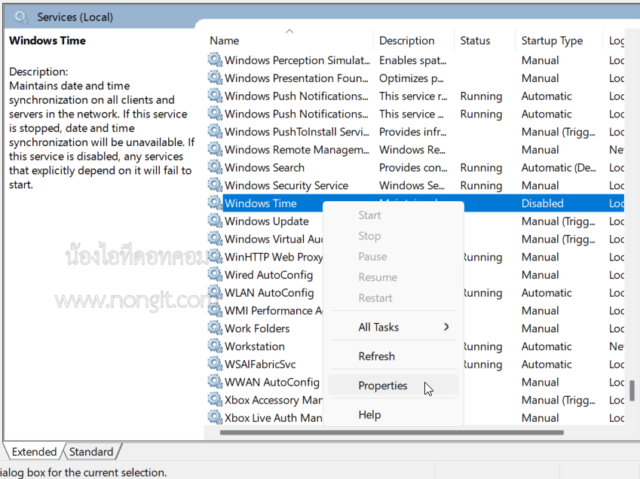
Task: Click the gear icon beside Windows Perception Simulation
Action: click(x=215, y=60)
